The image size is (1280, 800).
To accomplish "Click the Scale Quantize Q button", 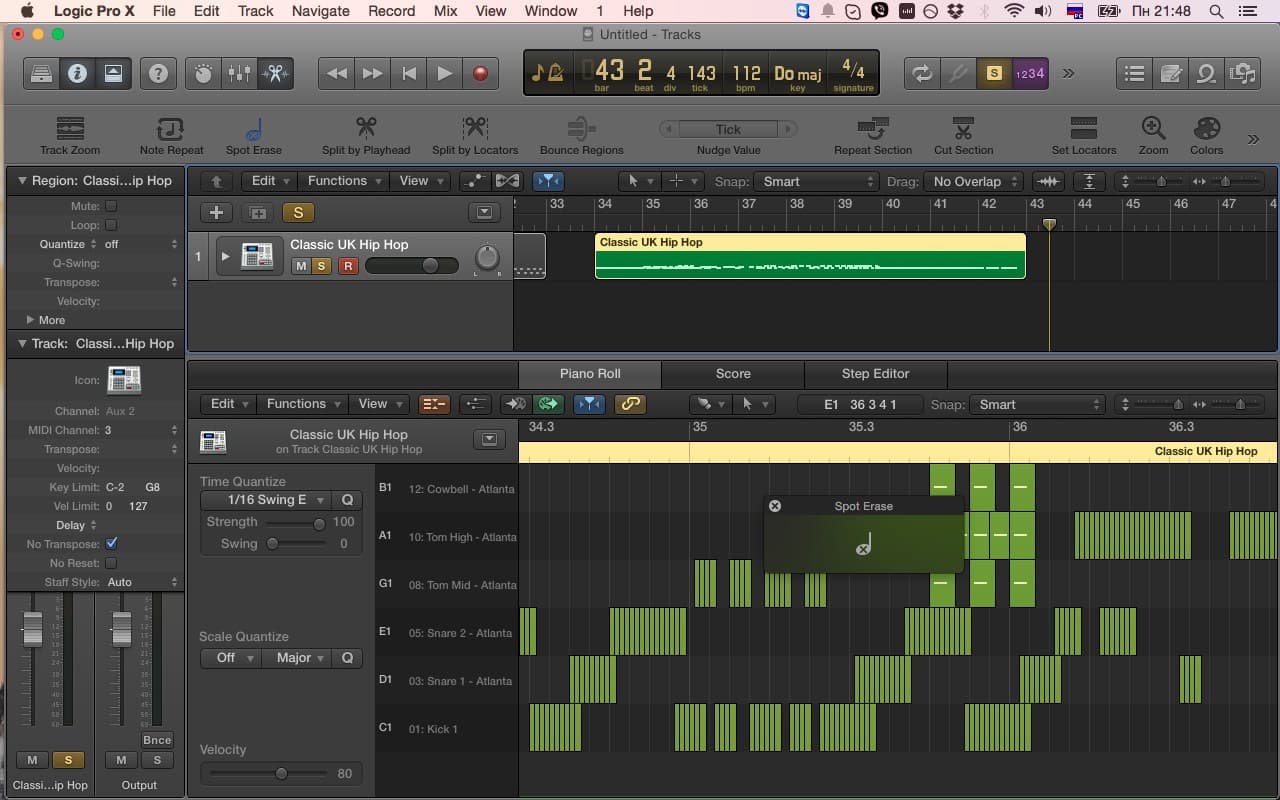I will [348, 658].
